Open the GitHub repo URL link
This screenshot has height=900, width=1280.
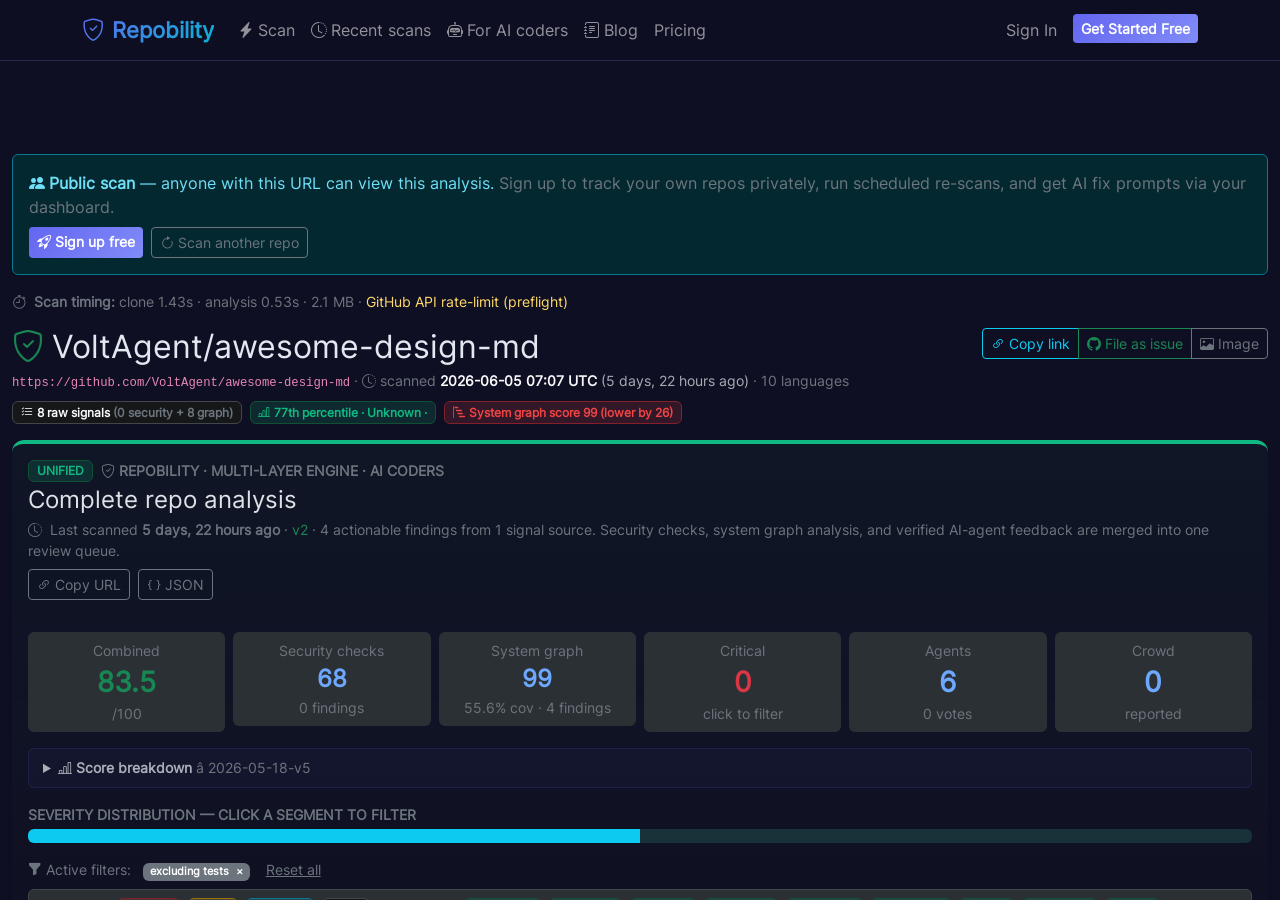[x=181, y=382]
